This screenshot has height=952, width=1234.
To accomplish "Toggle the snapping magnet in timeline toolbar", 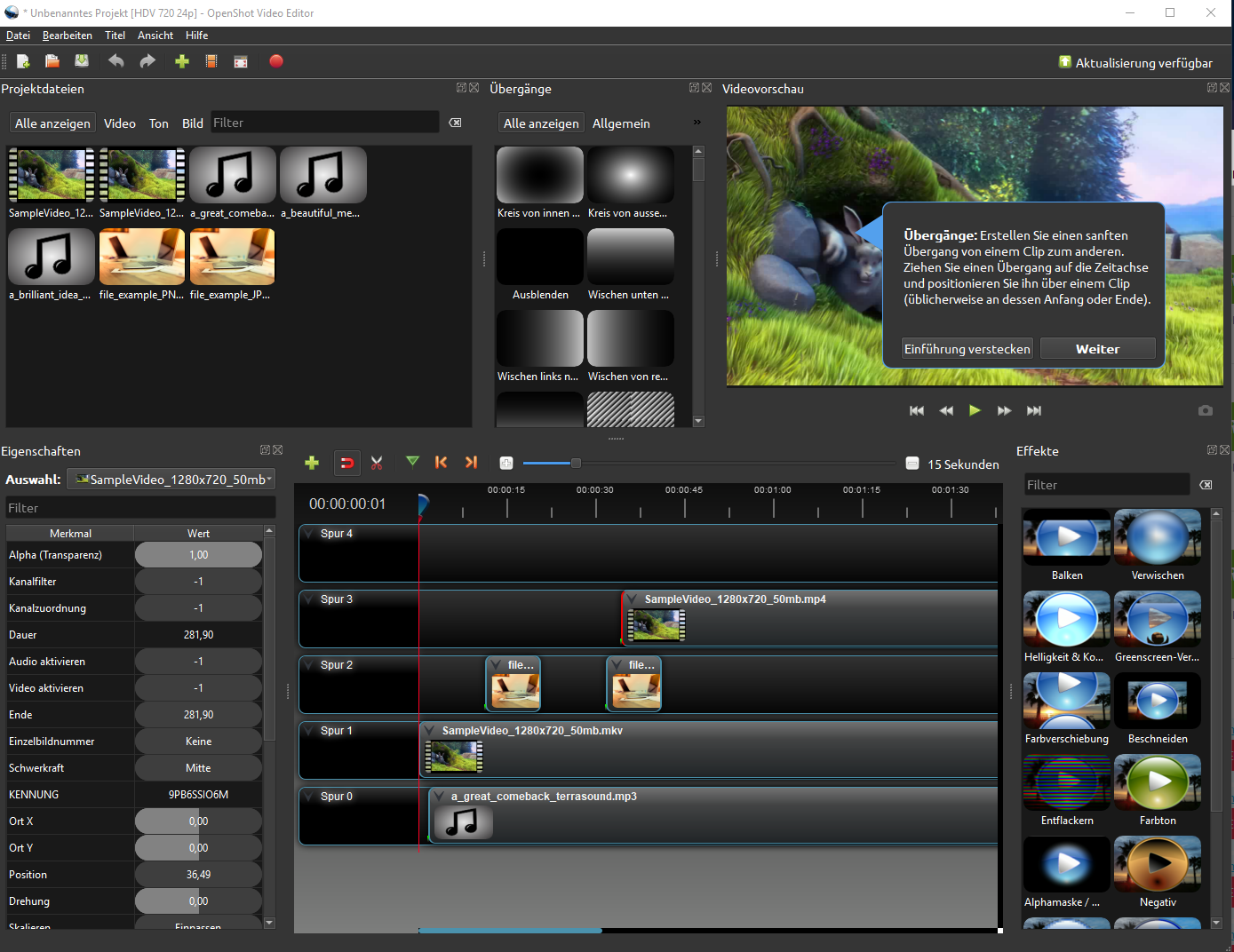I will (347, 463).
